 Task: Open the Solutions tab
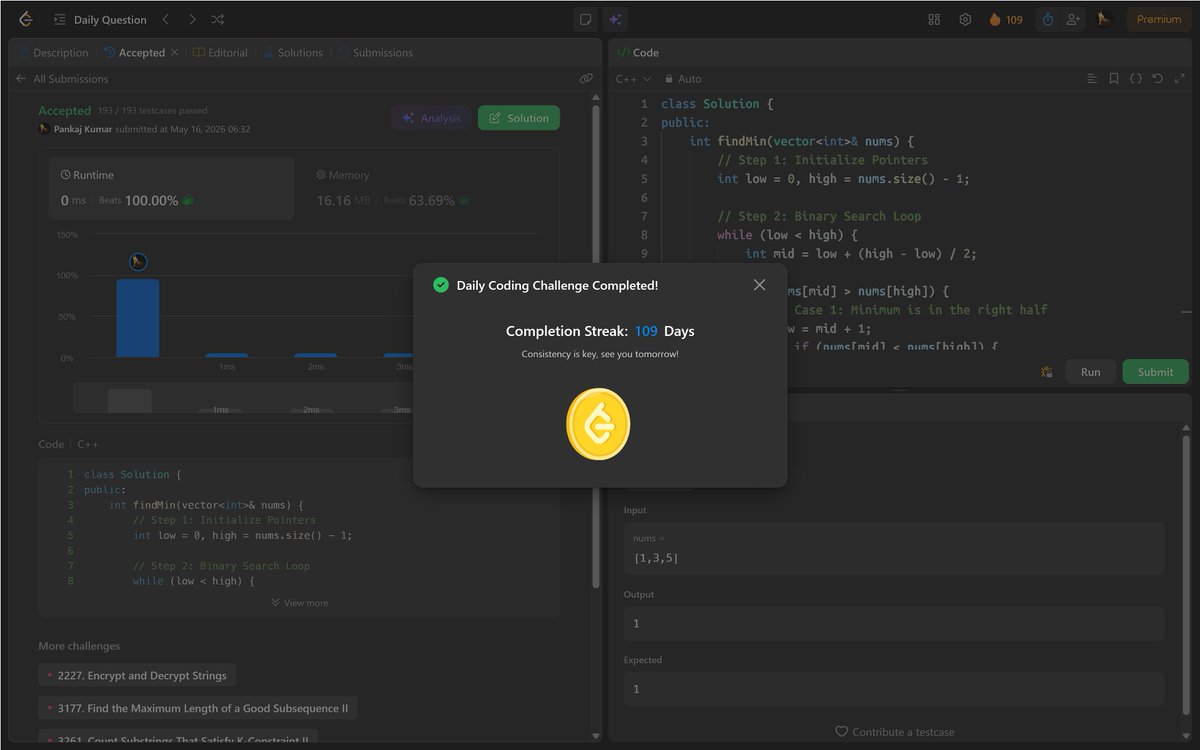click(x=293, y=52)
